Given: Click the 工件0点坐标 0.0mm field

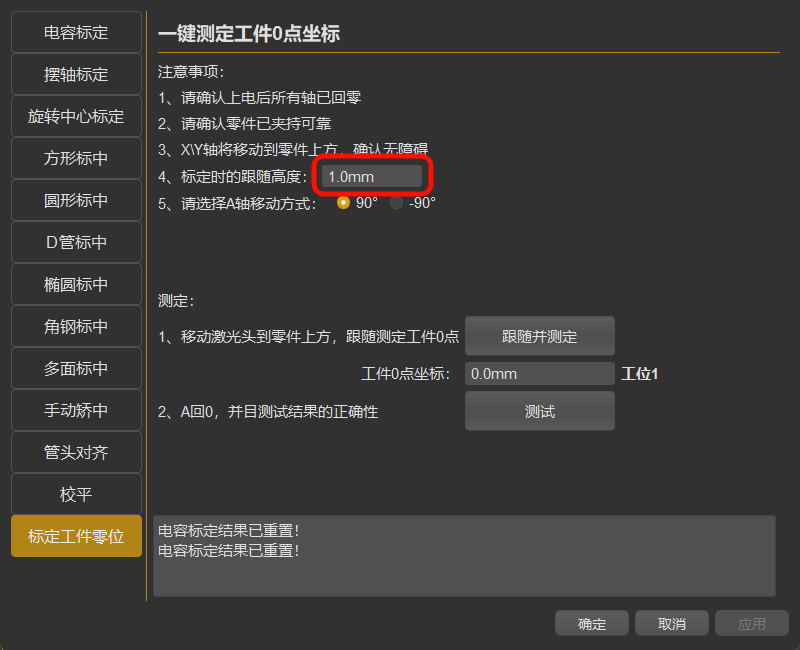Looking at the screenshot, I should 539,373.
